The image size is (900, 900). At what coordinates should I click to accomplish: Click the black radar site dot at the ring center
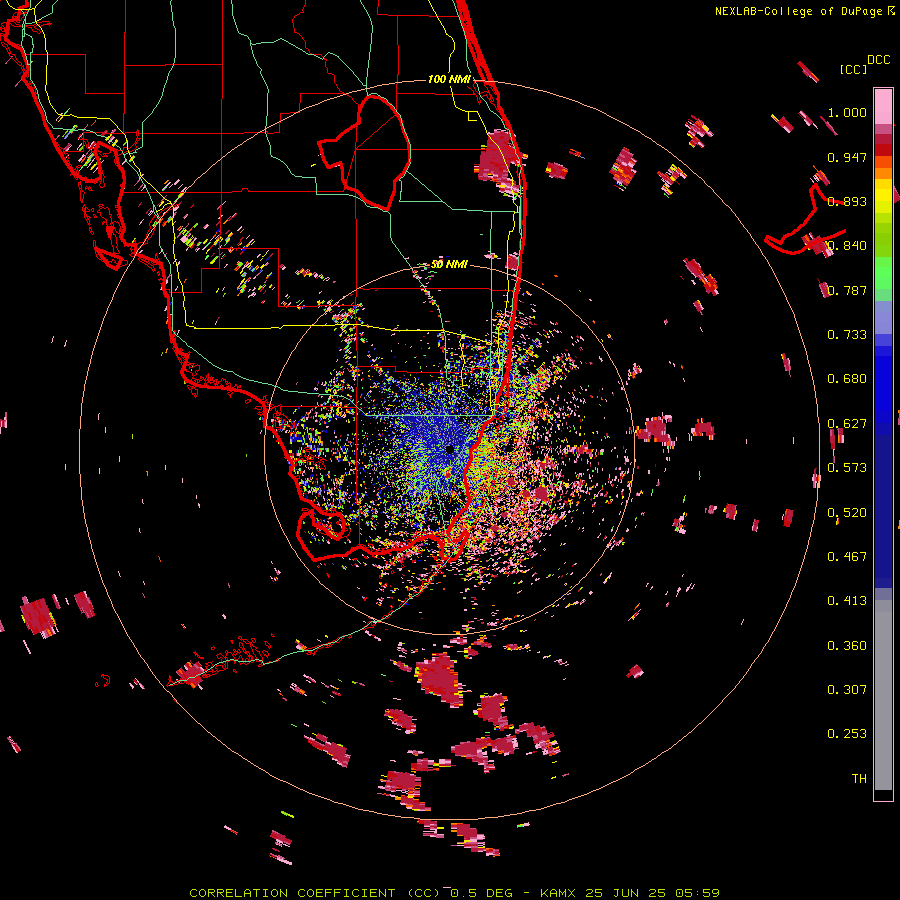click(449, 449)
